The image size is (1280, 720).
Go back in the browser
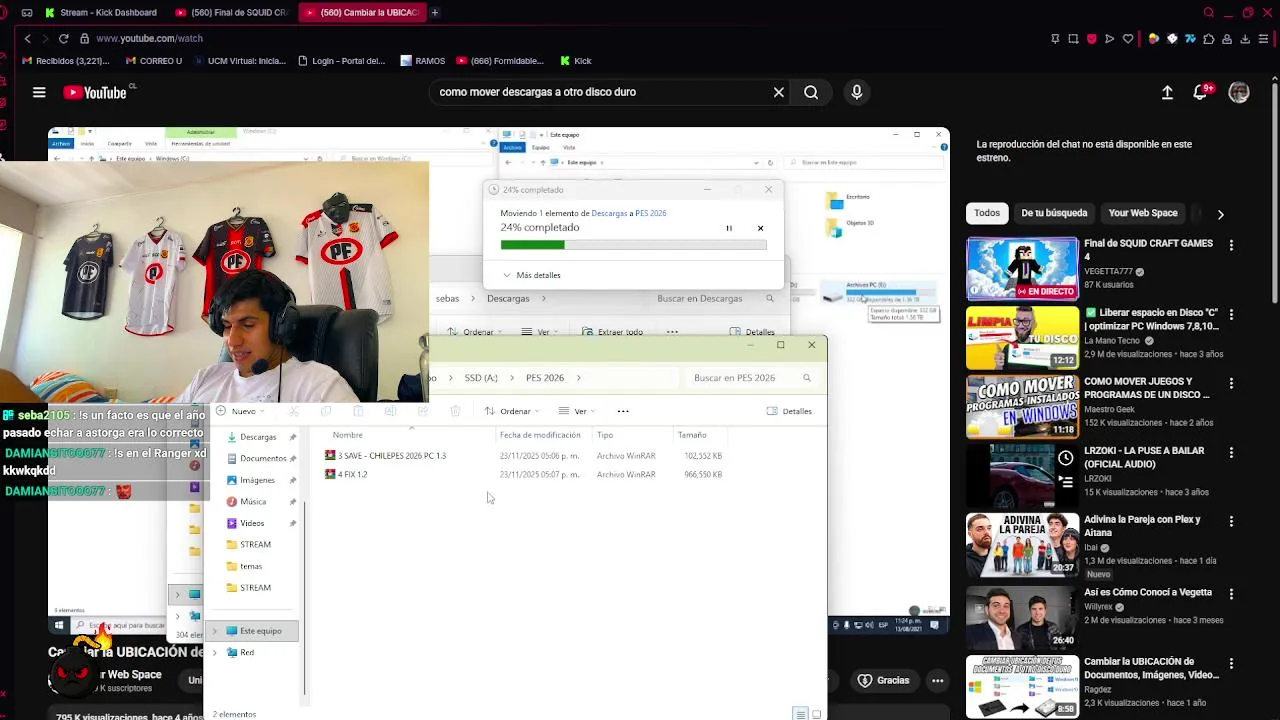click(x=27, y=38)
